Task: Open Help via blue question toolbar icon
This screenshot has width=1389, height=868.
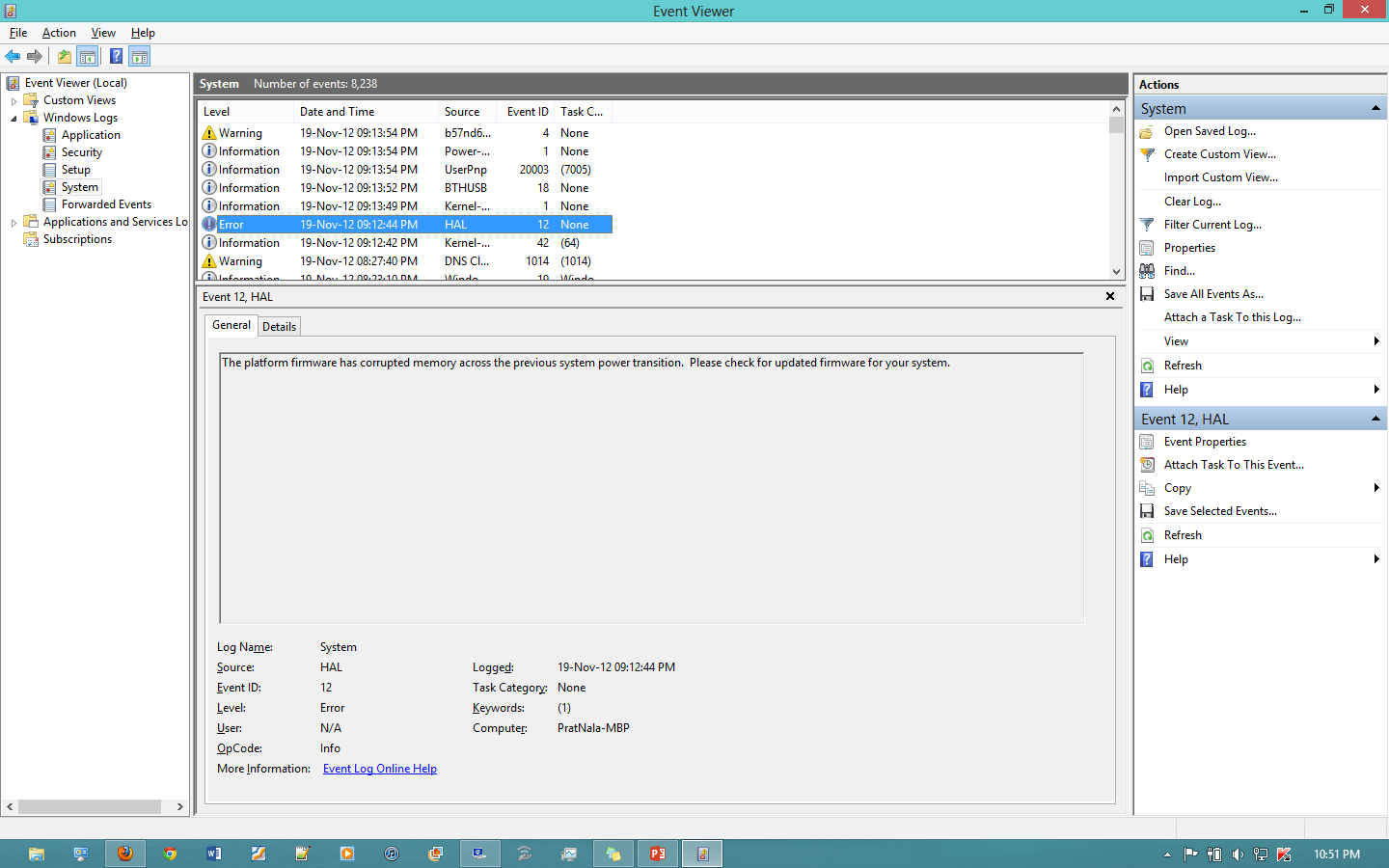Action: pos(116,56)
